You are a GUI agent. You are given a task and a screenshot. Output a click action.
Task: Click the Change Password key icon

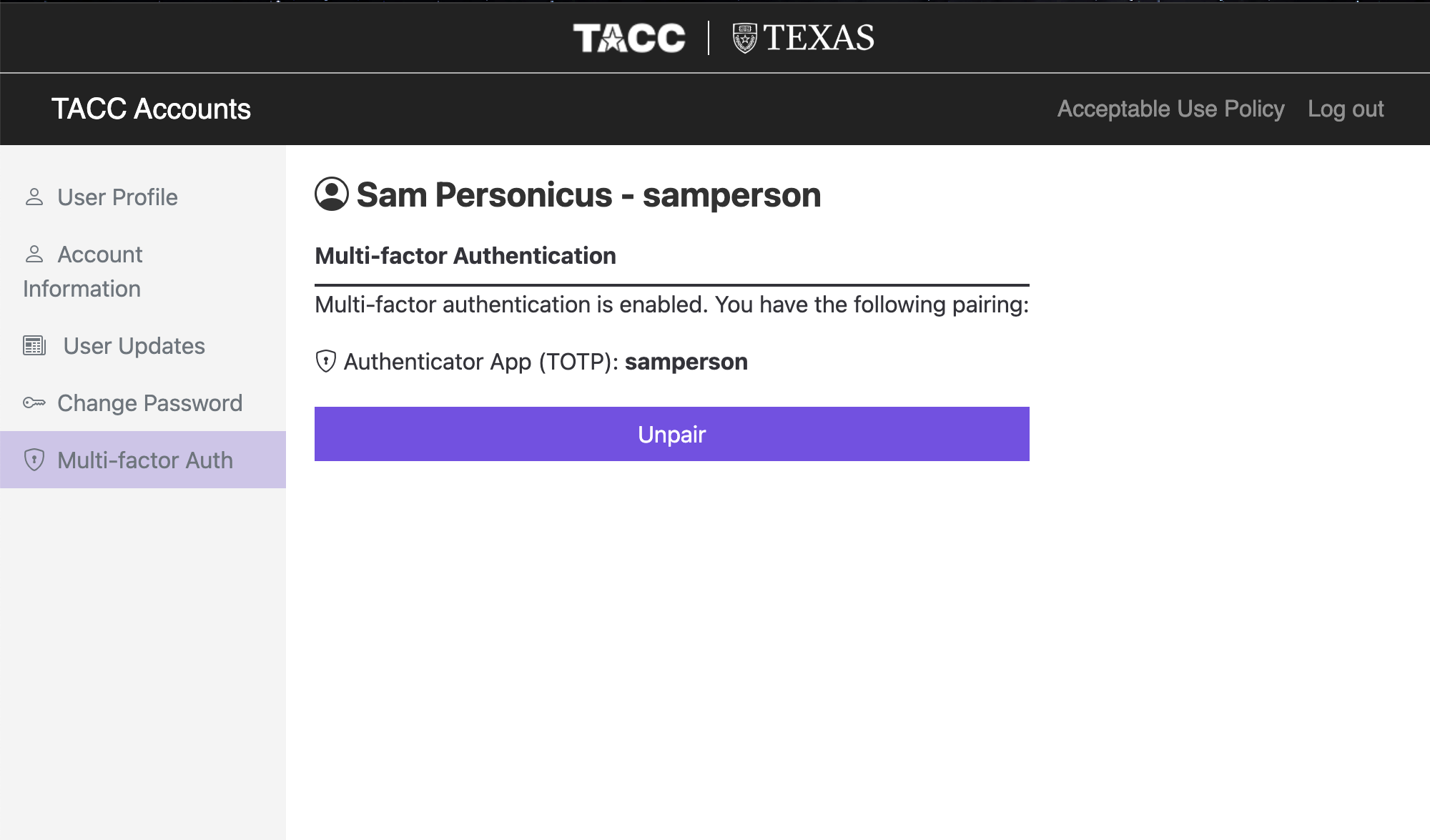pyautogui.click(x=34, y=403)
